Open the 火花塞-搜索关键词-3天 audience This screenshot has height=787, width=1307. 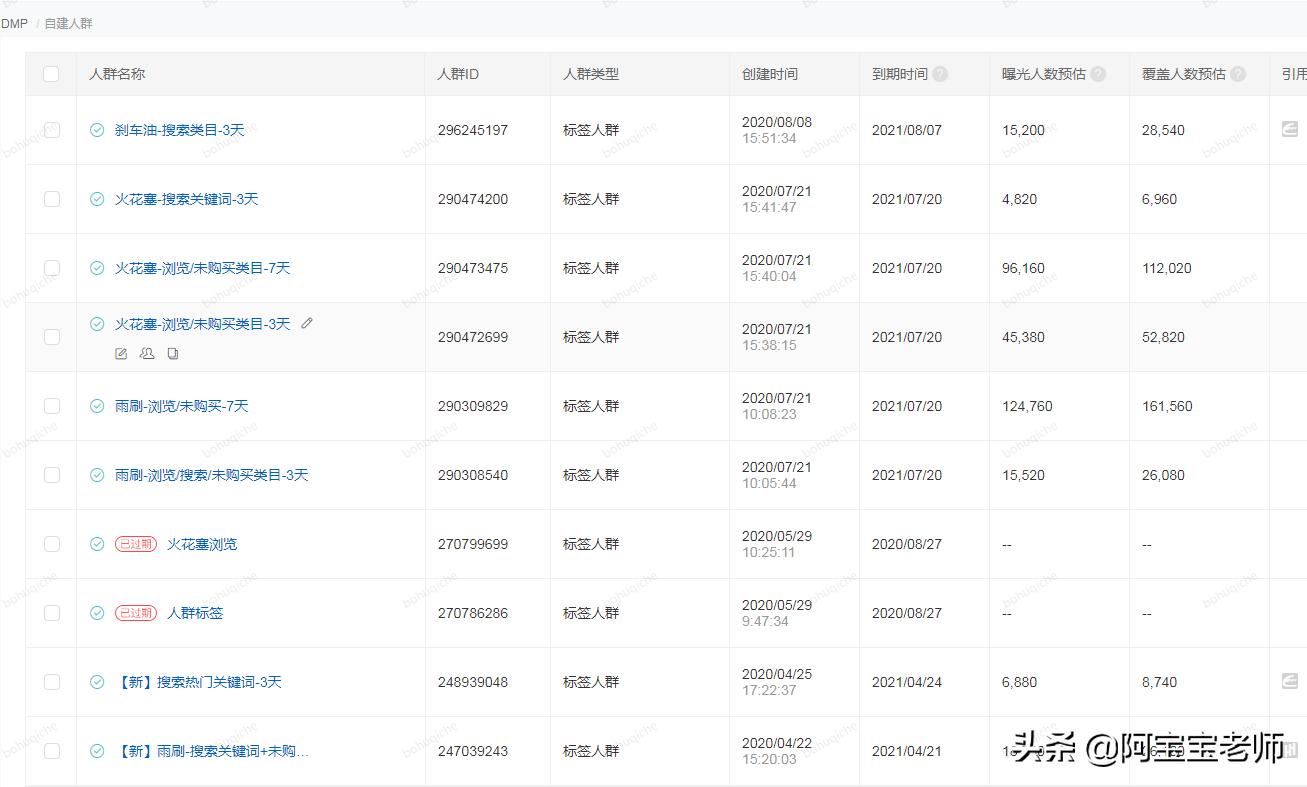(x=186, y=199)
